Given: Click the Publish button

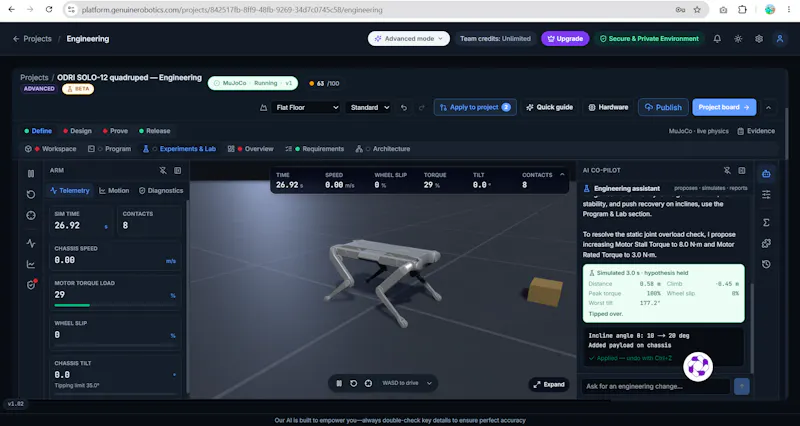Looking at the screenshot, I should (663, 108).
